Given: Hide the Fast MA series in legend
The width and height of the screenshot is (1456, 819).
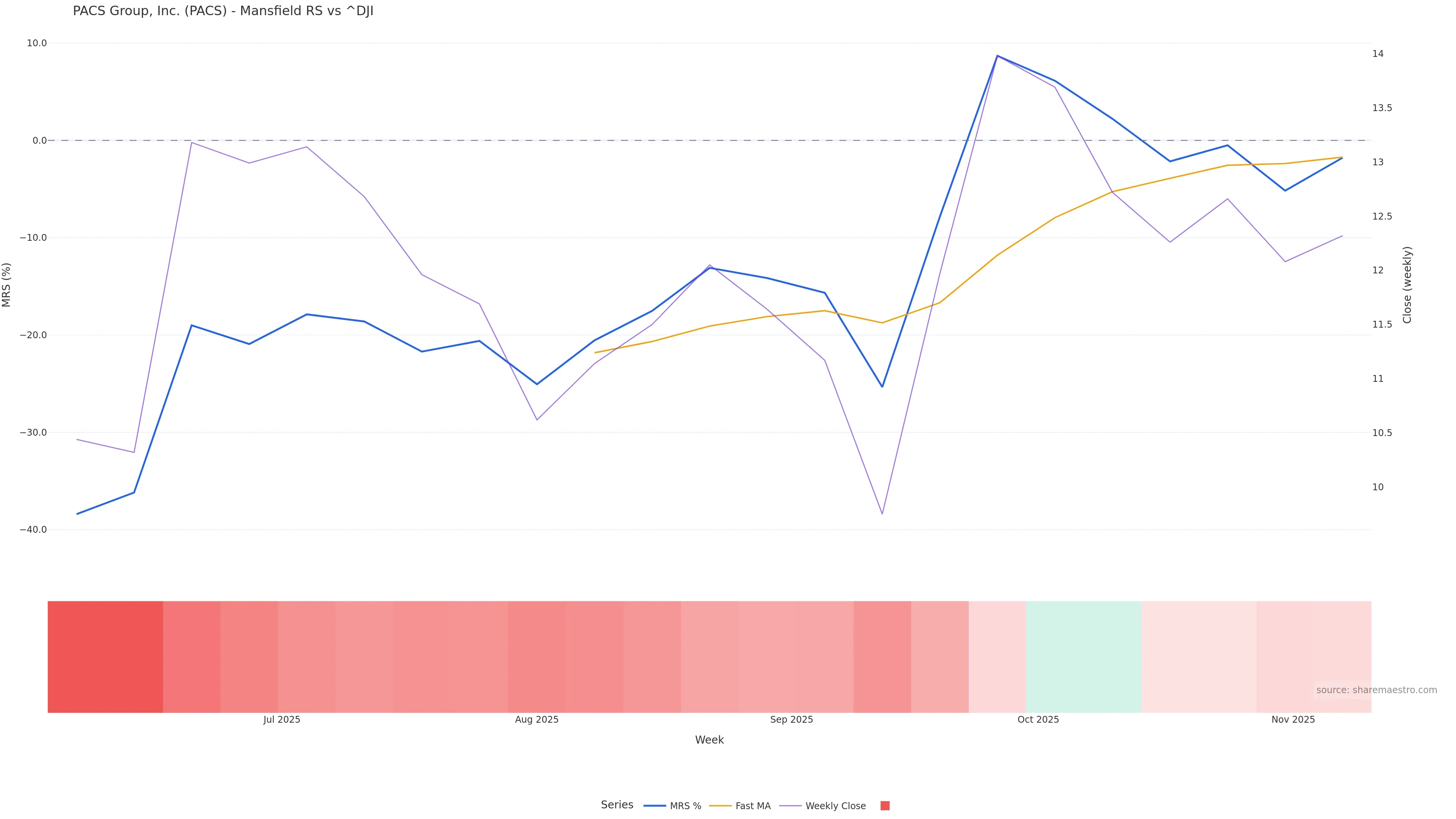Looking at the screenshot, I should (752, 806).
